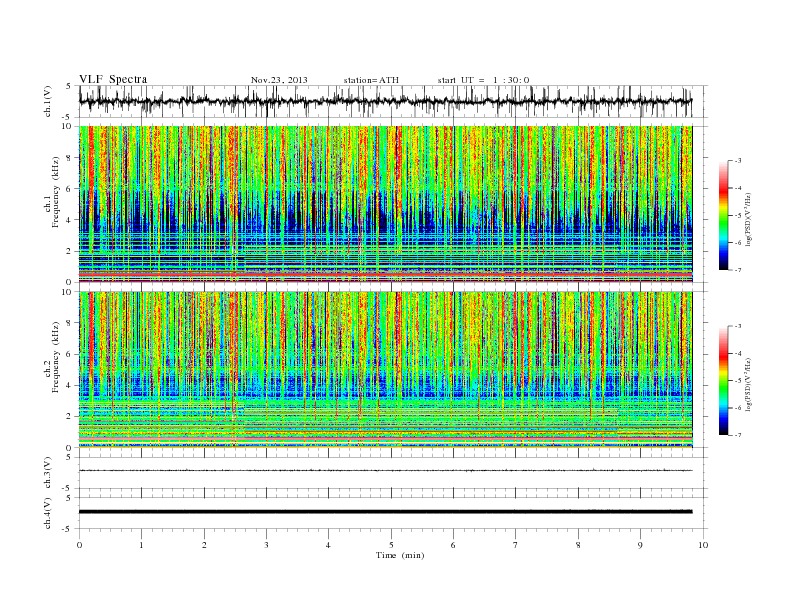Click the "9" tick on the time axis
The height and width of the screenshot is (612, 792).
pos(640,545)
